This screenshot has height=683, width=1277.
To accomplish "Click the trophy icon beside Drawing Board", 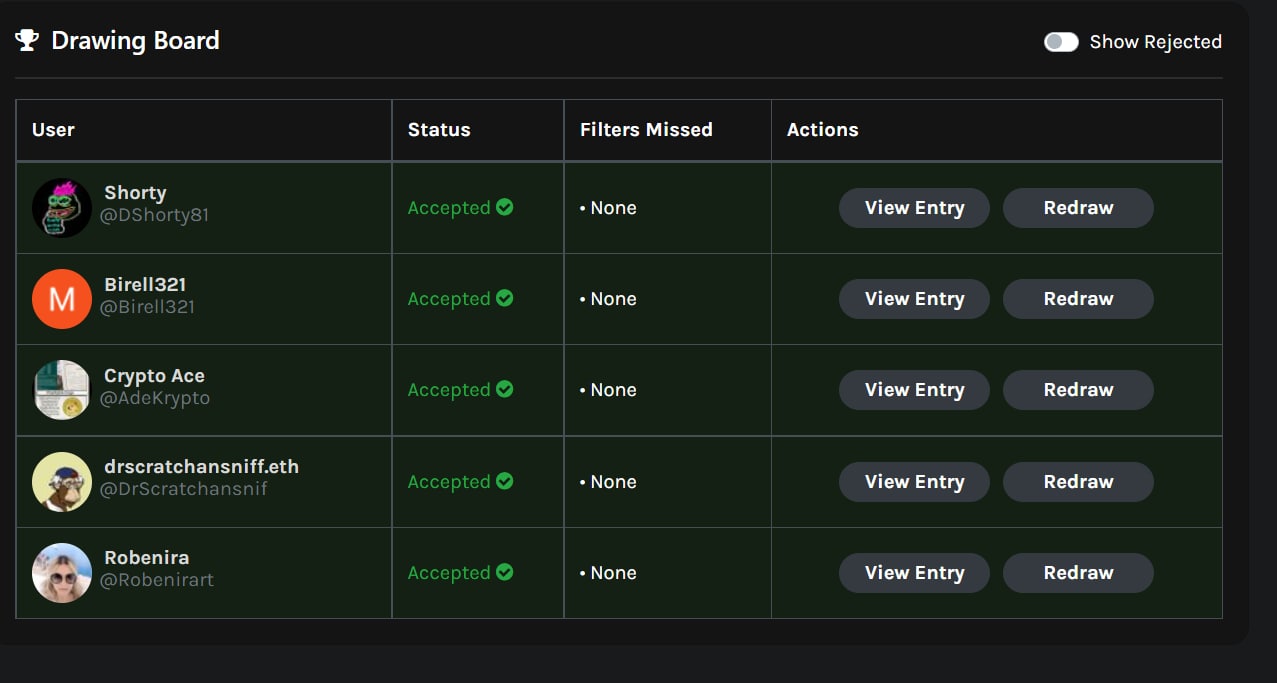I will click(27, 41).
